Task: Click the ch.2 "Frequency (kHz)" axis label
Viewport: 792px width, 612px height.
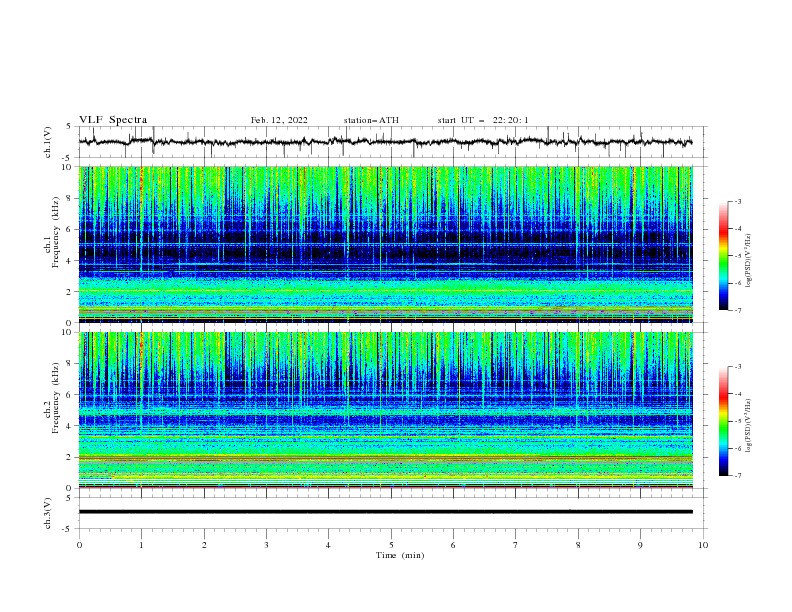Action: pyautogui.click(x=55, y=398)
